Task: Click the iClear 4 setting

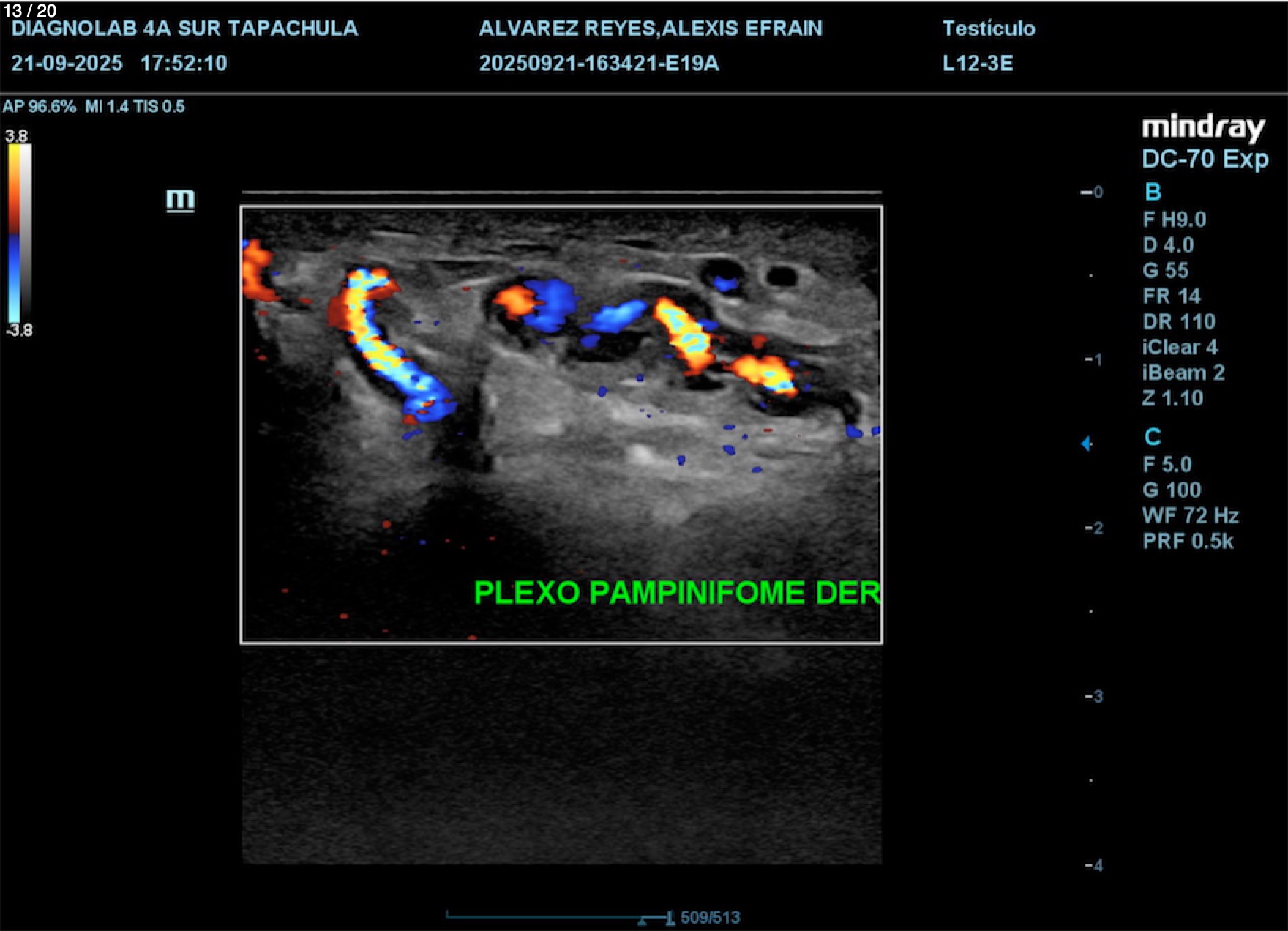Action: pyautogui.click(x=1180, y=348)
